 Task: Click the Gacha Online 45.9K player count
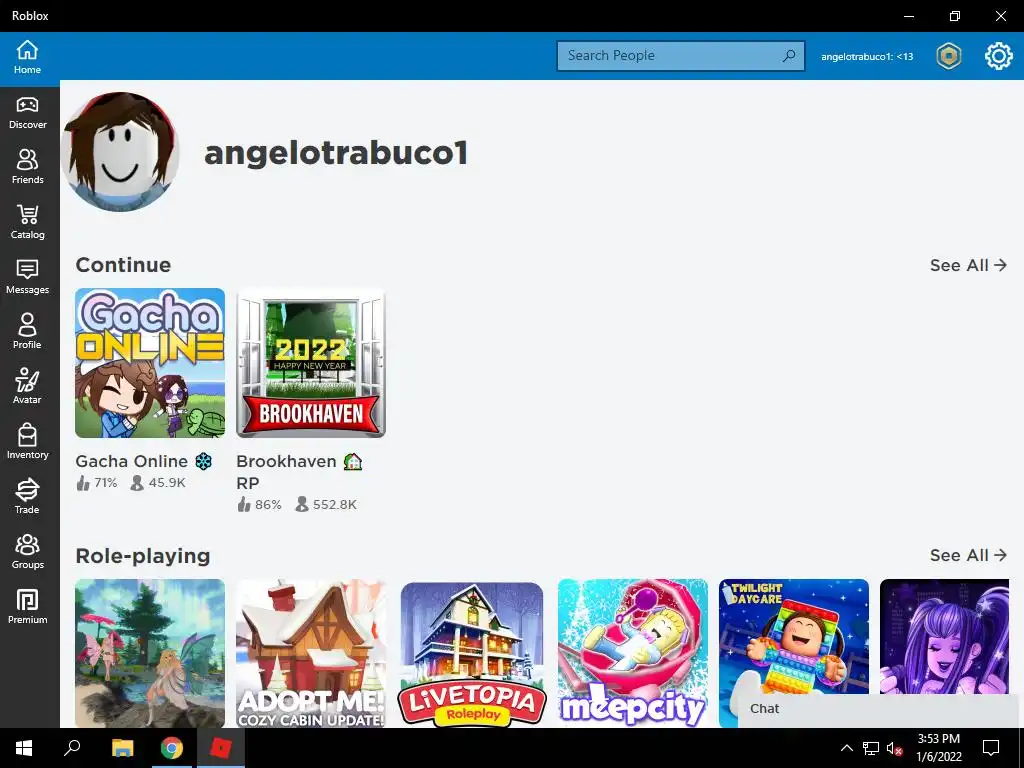(158, 483)
